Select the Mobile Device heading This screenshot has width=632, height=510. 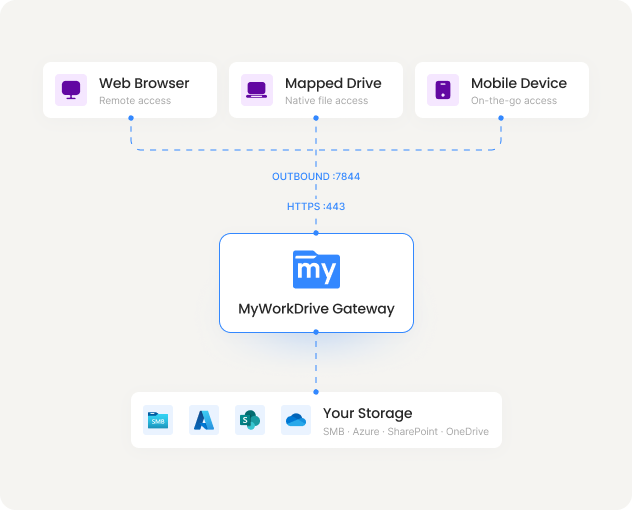[x=519, y=83]
